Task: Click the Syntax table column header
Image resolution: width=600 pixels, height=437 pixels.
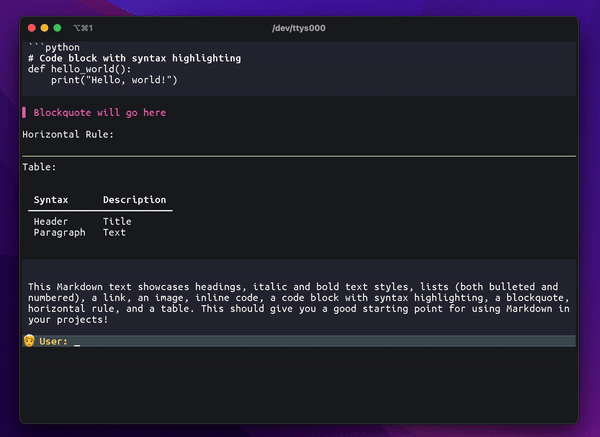Action: click(x=51, y=200)
